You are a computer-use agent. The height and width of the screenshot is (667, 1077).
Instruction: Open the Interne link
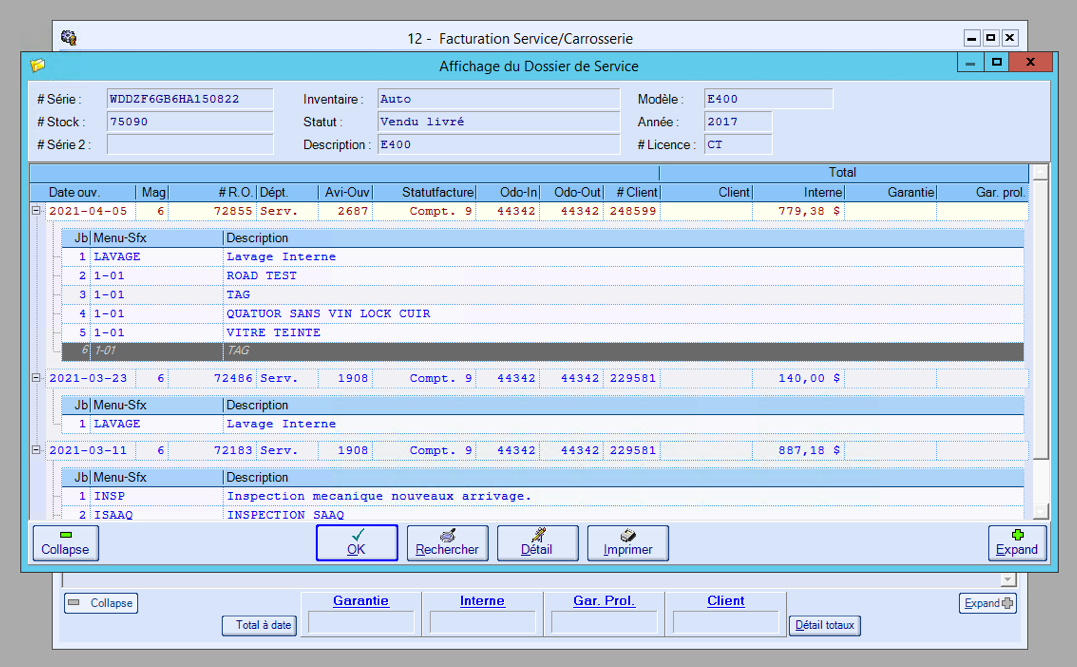482,600
